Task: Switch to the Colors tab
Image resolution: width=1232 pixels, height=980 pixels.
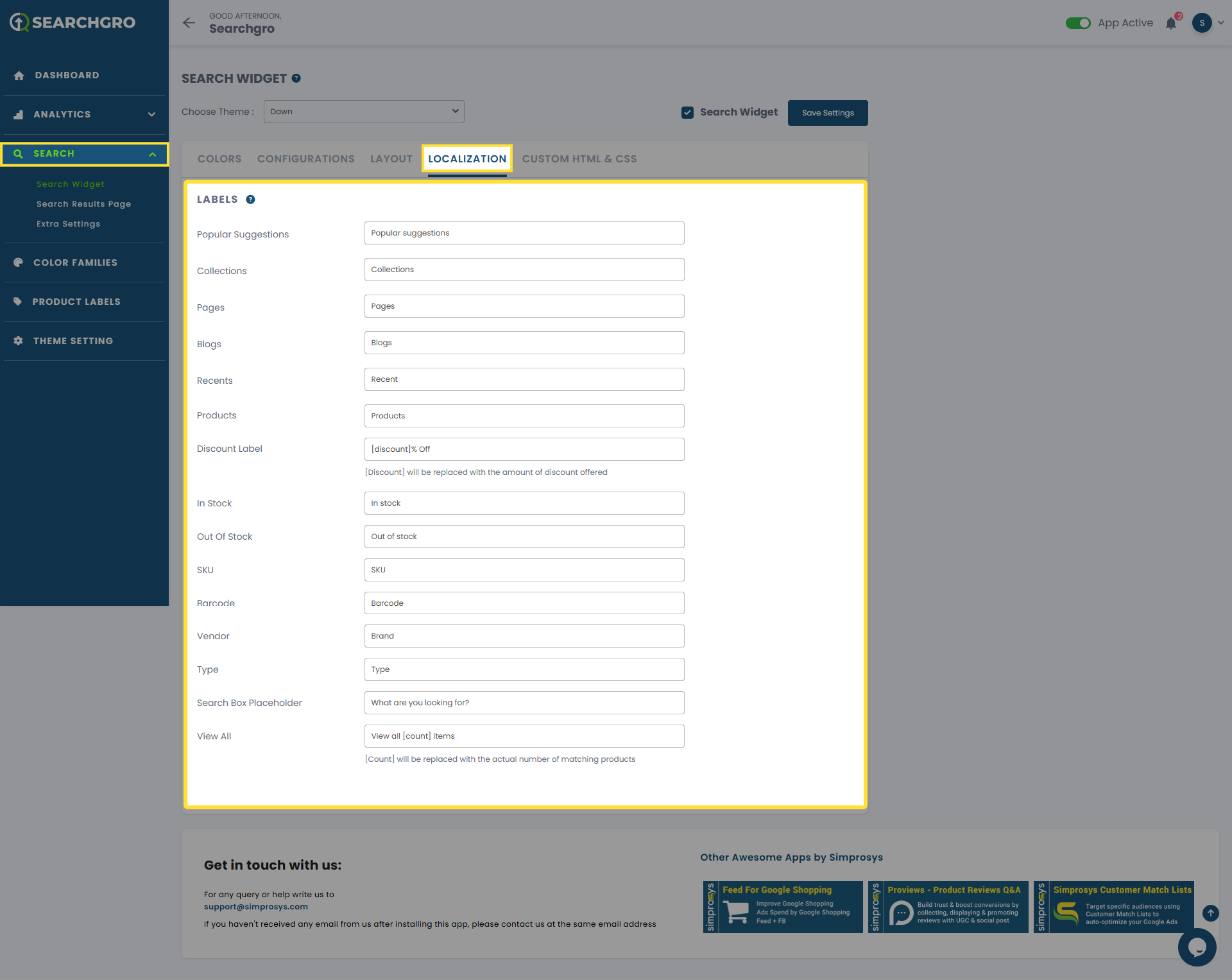Action: click(219, 159)
